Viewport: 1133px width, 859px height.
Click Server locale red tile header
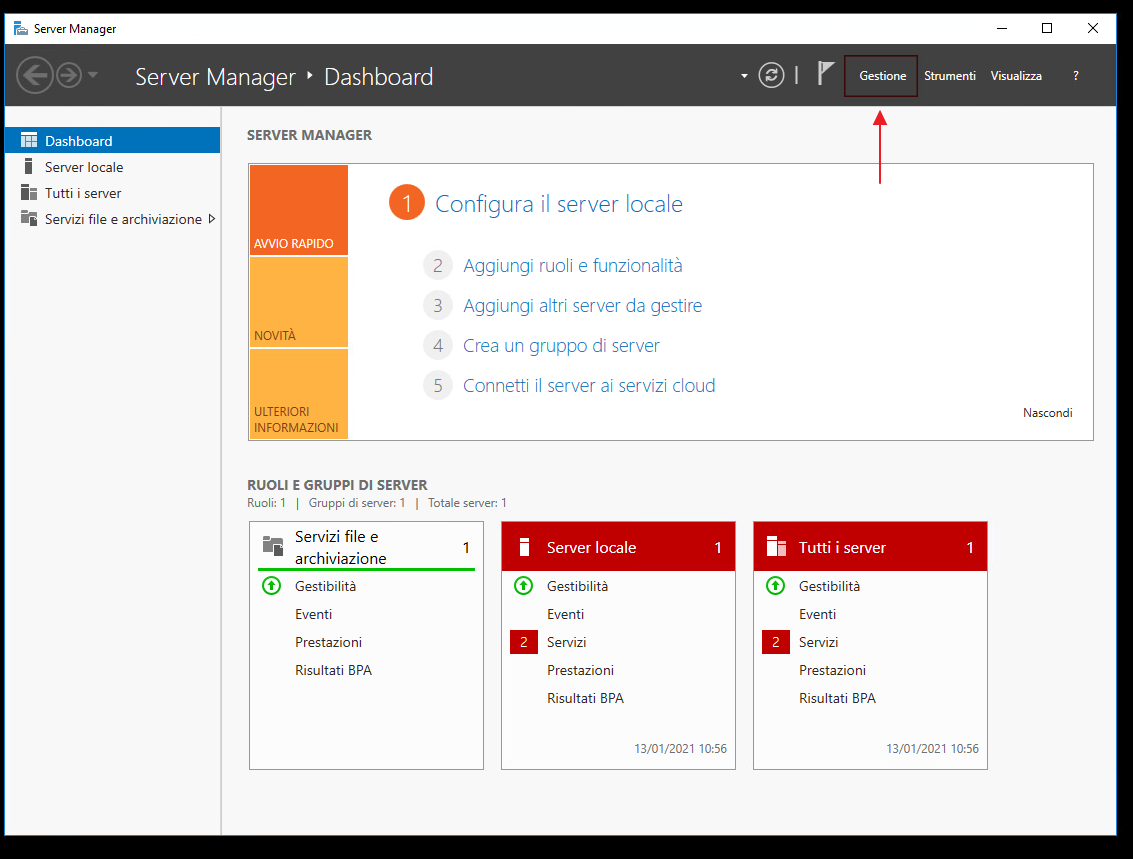pyautogui.click(x=619, y=547)
